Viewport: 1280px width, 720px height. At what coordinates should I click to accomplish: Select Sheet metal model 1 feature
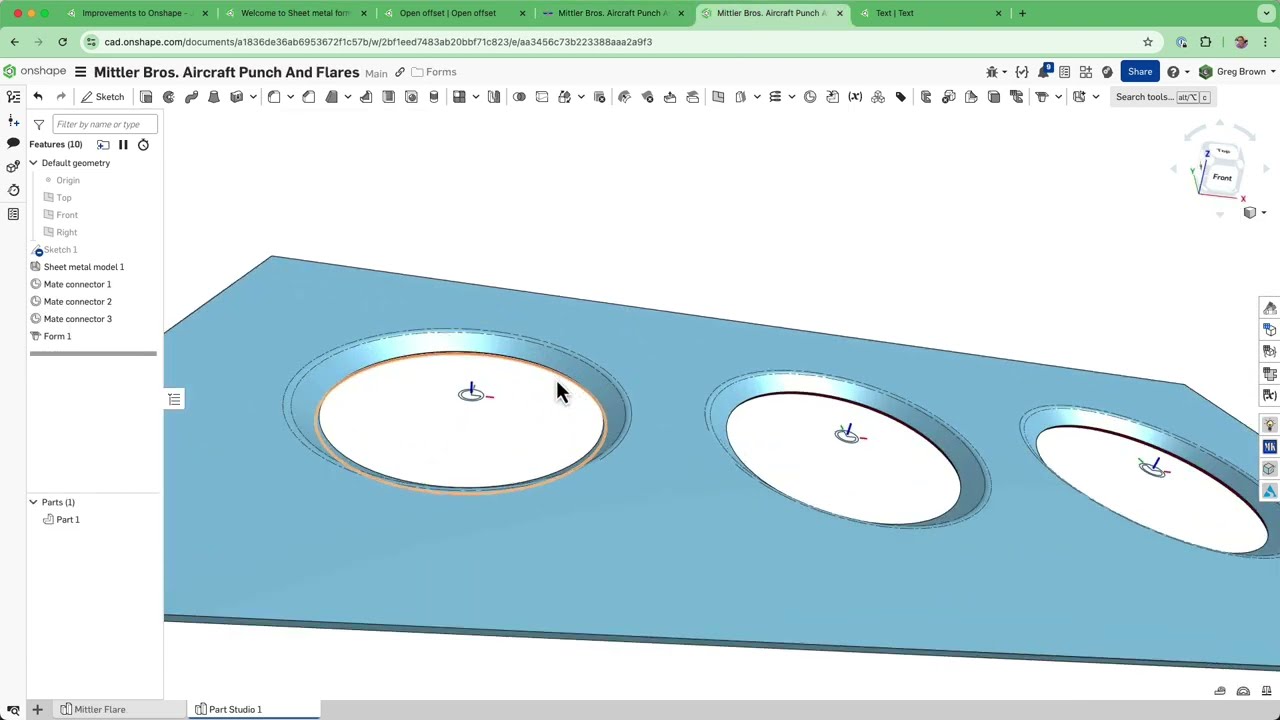83,267
